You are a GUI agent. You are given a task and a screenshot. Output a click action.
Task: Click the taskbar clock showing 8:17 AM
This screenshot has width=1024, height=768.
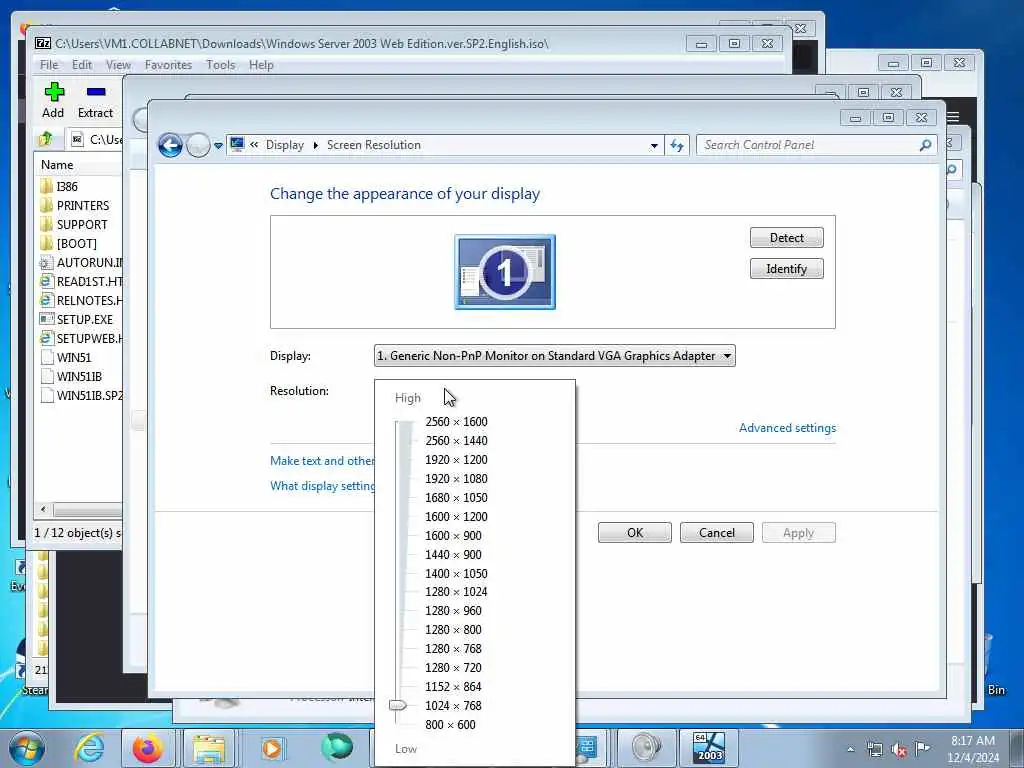pyautogui.click(x=972, y=749)
